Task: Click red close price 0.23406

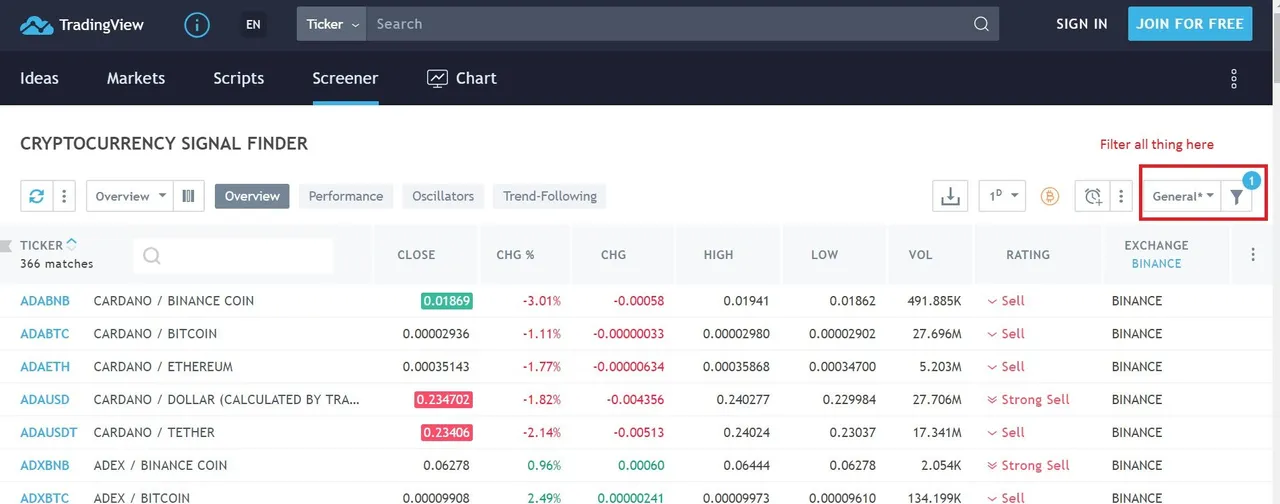Action: [x=446, y=432]
